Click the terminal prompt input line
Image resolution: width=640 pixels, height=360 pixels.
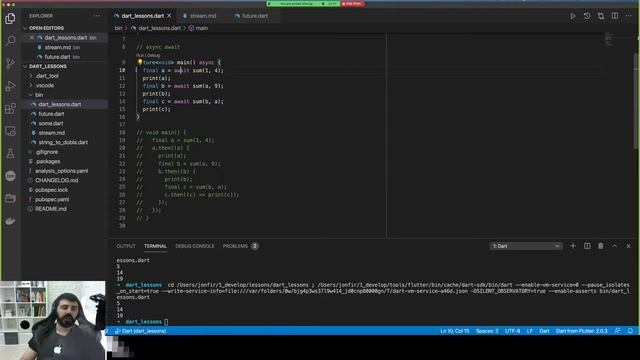[166, 322]
